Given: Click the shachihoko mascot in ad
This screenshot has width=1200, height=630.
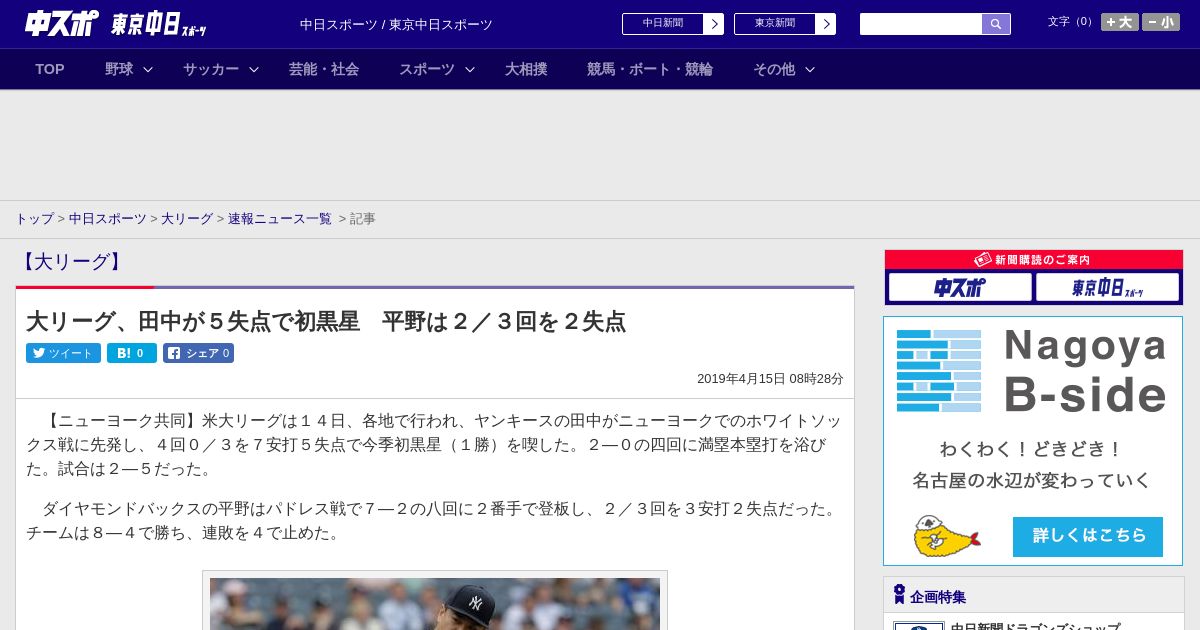Looking at the screenshot, I should pos(946,537).
